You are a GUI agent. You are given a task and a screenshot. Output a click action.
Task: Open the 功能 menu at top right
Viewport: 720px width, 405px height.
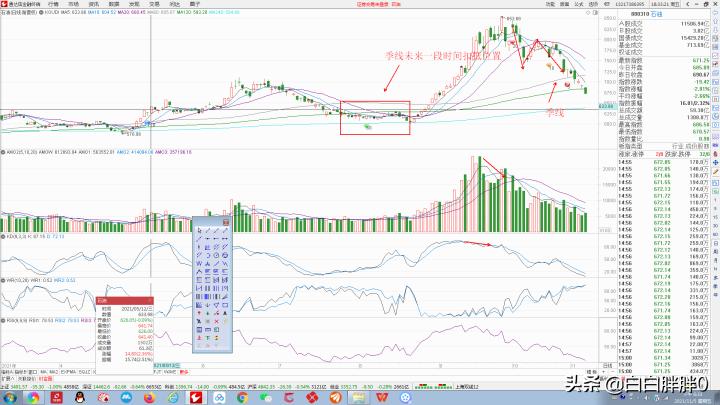point(550,4)
